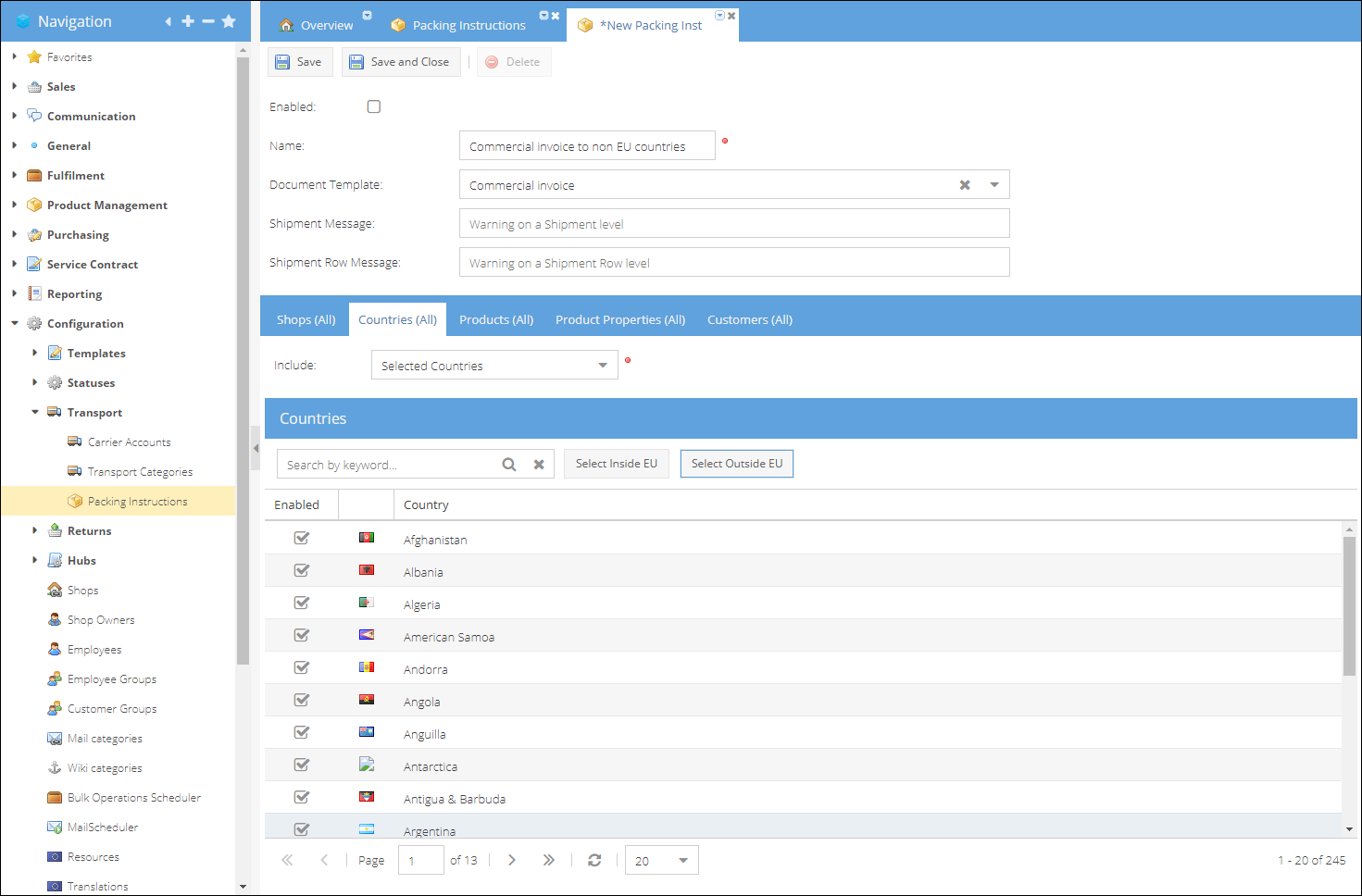Open MailScheduler in navigation
Screen dimensions: 1362x896
coord(93,828)
